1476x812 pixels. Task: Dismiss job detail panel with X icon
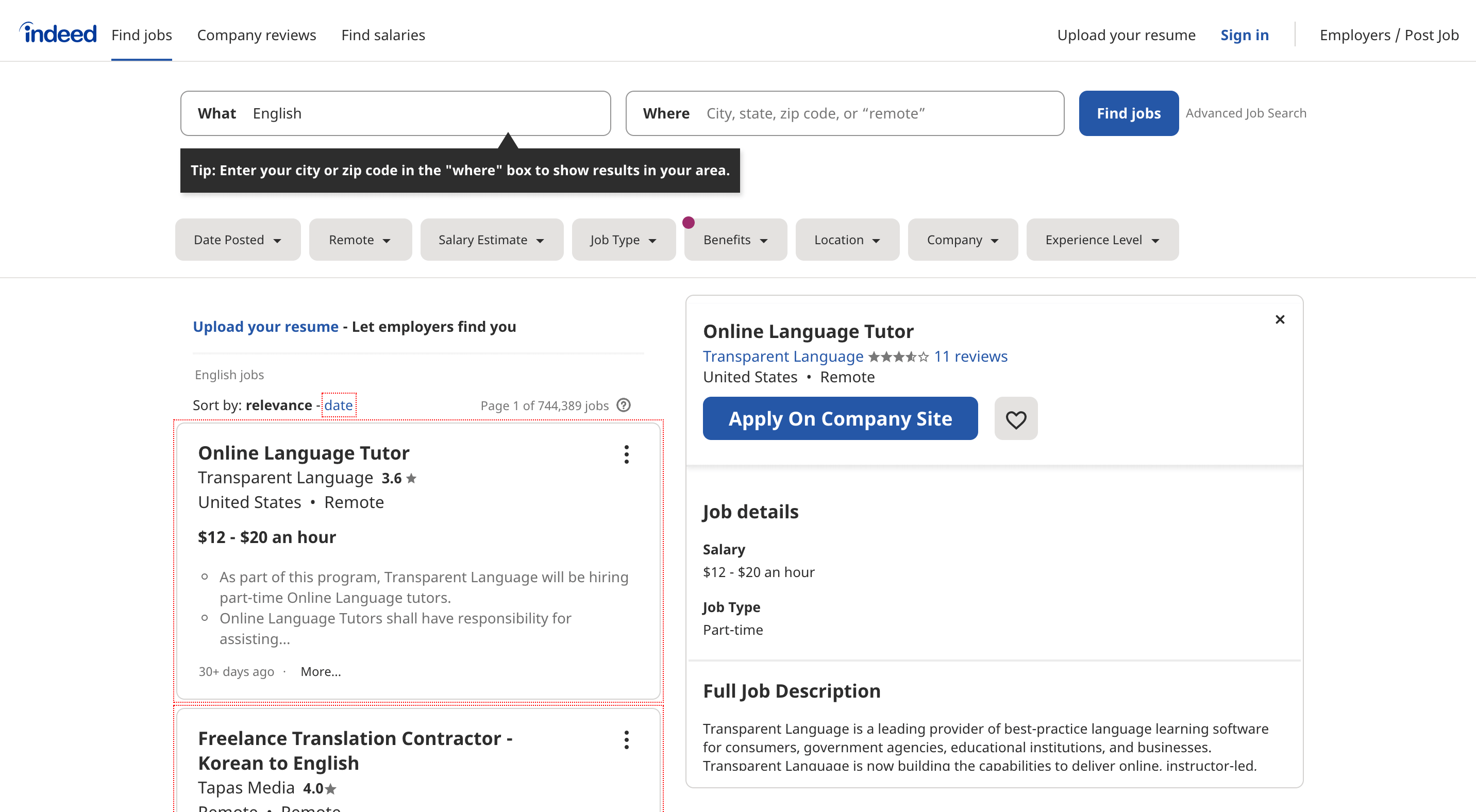pos(1280,319)
